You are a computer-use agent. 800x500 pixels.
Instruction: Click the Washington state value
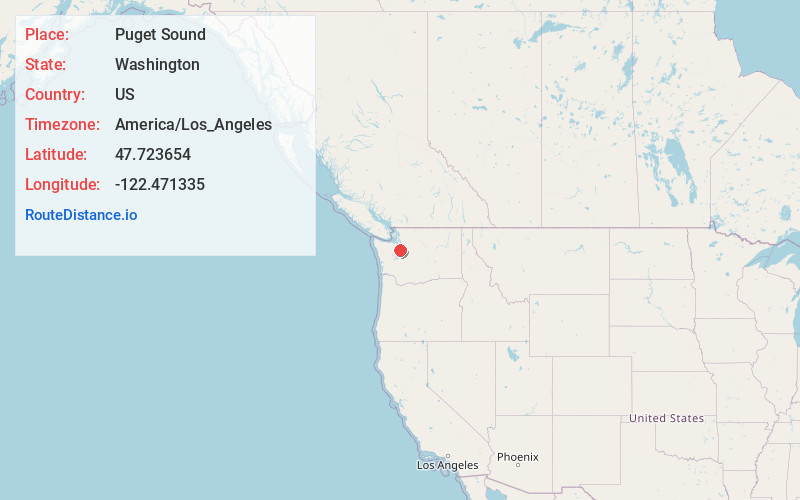[x=157, y=64]
